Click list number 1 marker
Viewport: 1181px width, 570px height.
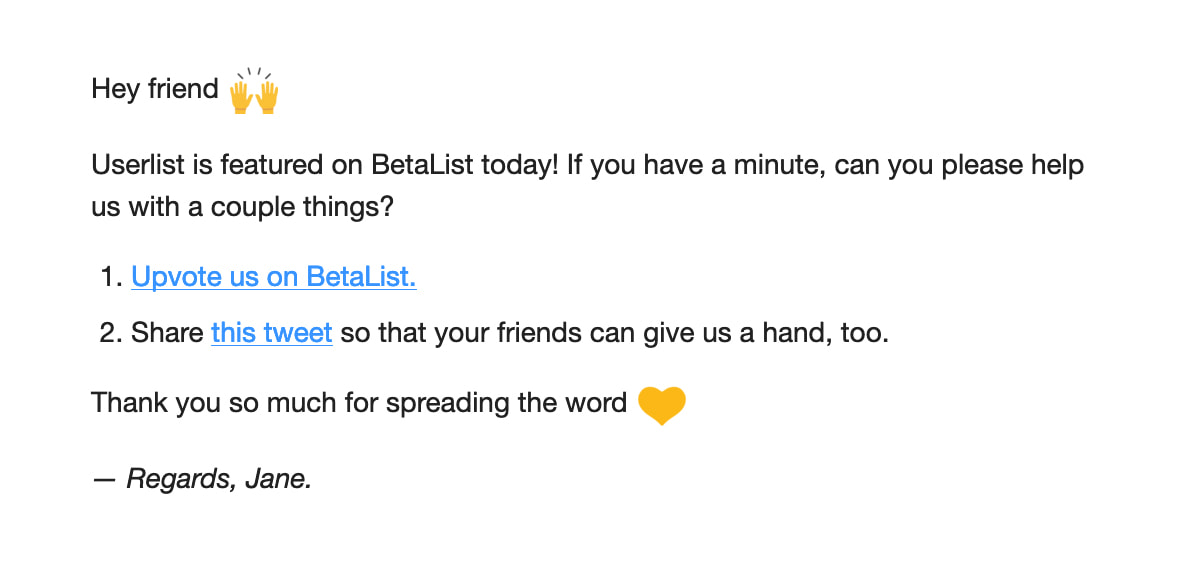coord(111,277)
